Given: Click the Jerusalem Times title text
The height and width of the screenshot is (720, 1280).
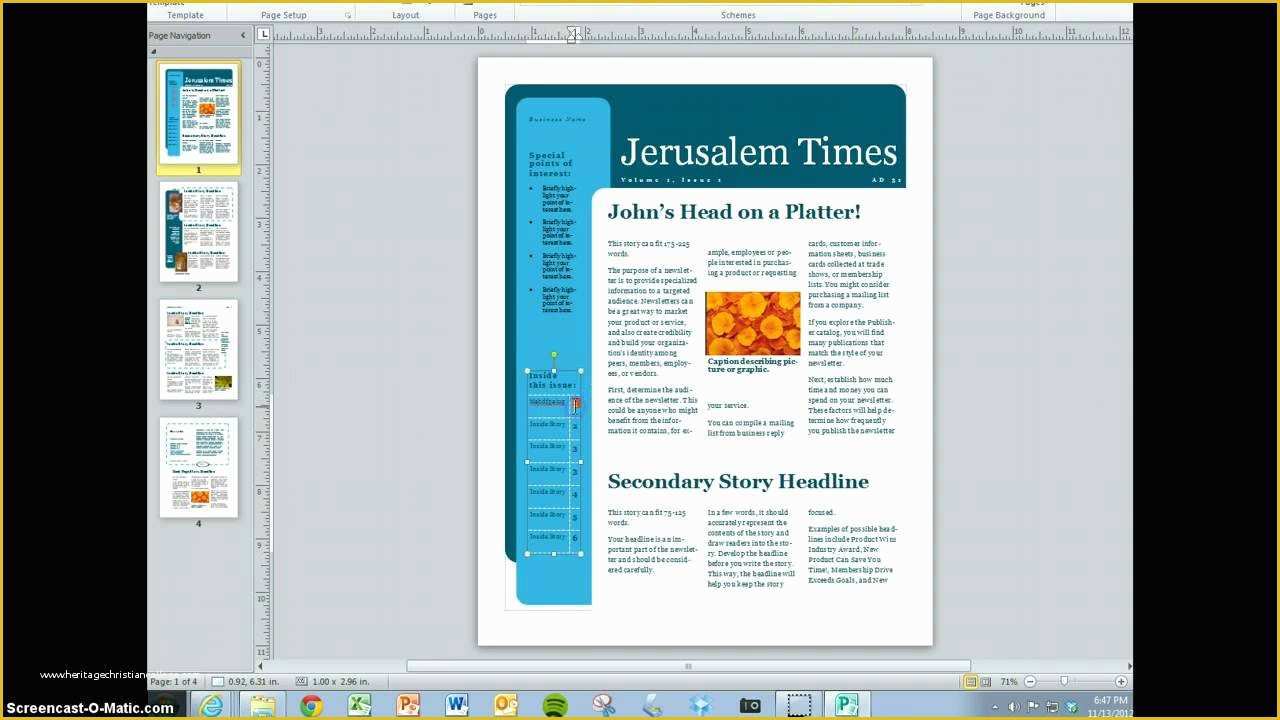Looking at the screenshot, I should point(759,152).
